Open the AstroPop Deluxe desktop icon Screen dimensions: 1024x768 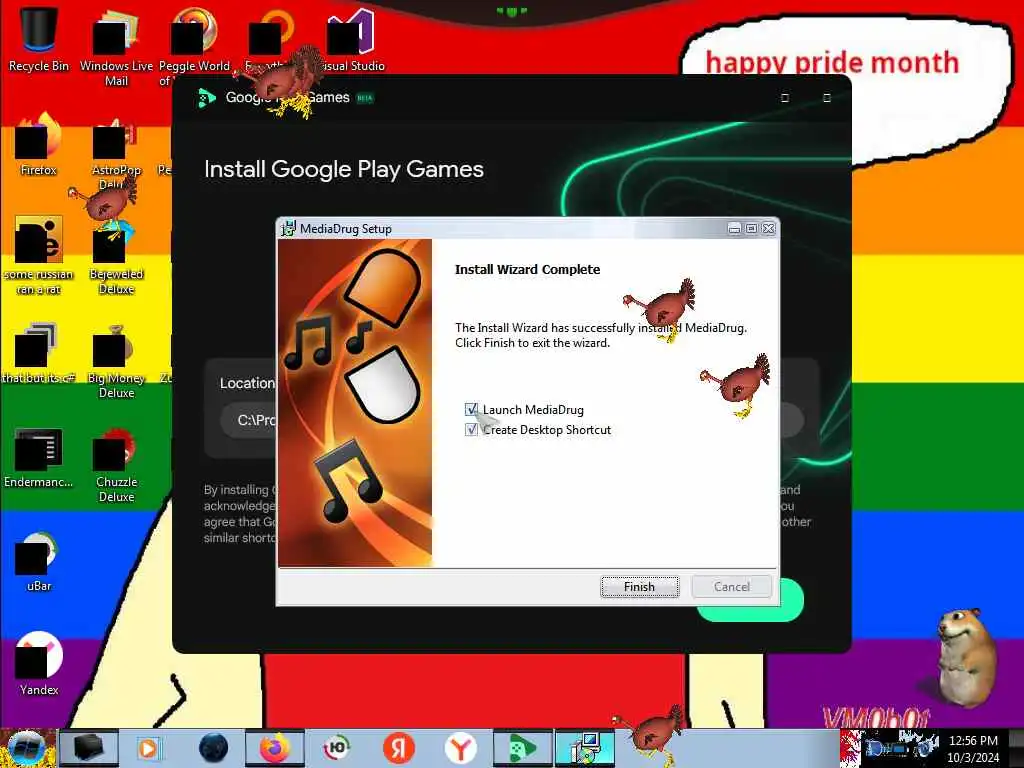pos(116,155)
